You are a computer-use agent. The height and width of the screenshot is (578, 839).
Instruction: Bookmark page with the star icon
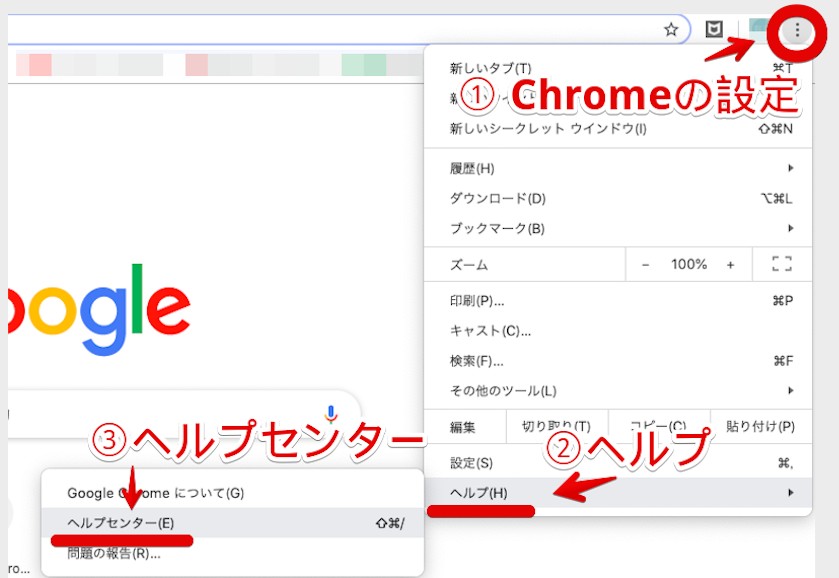pos(671,30)
